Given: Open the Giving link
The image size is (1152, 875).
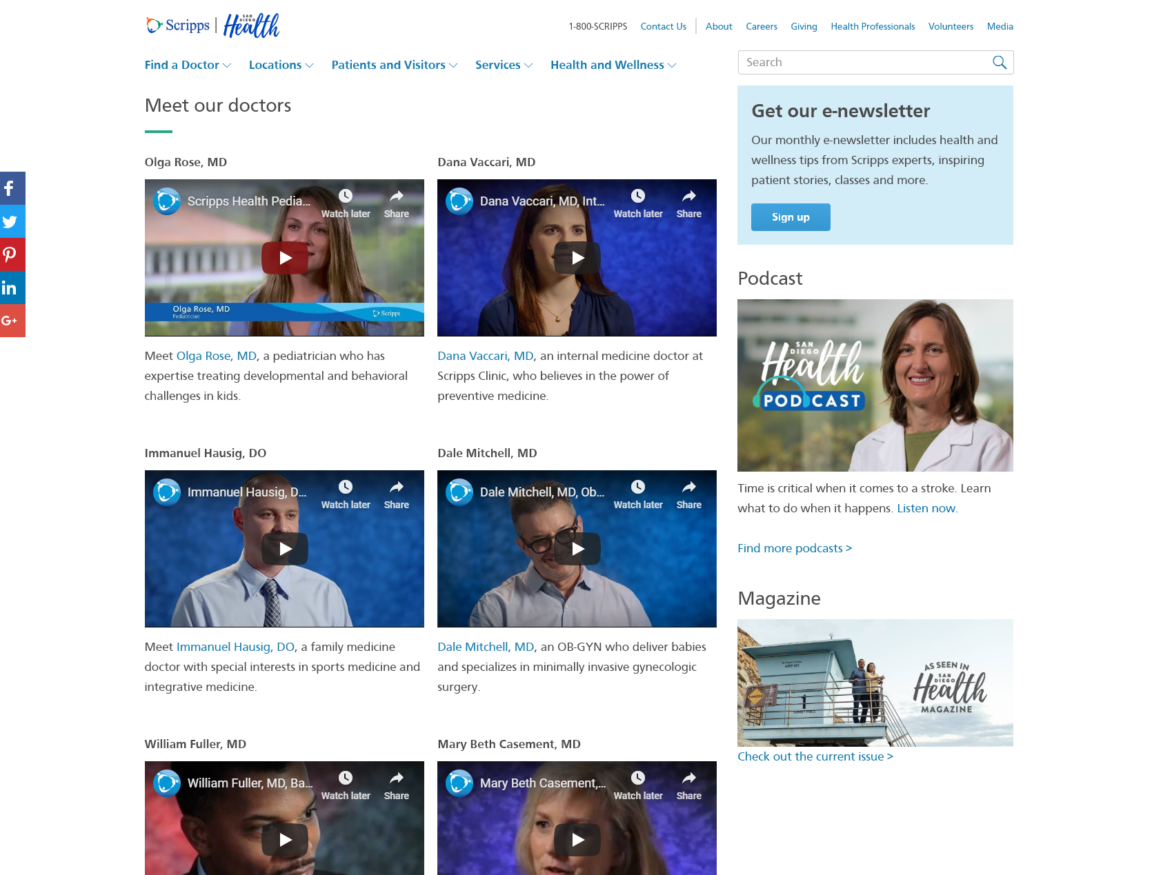Looking at the screenshot, I should (804, 26).
